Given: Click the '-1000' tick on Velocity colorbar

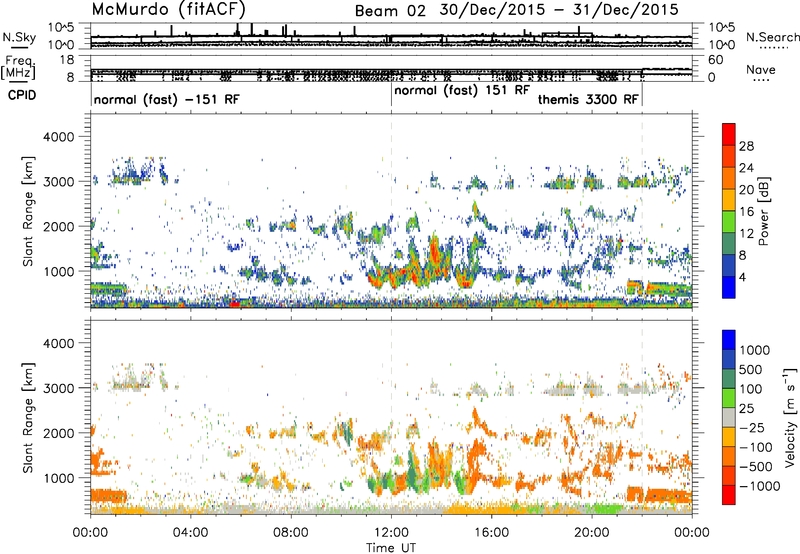Looking at the screenshot, I should click(x=759, y=486).
